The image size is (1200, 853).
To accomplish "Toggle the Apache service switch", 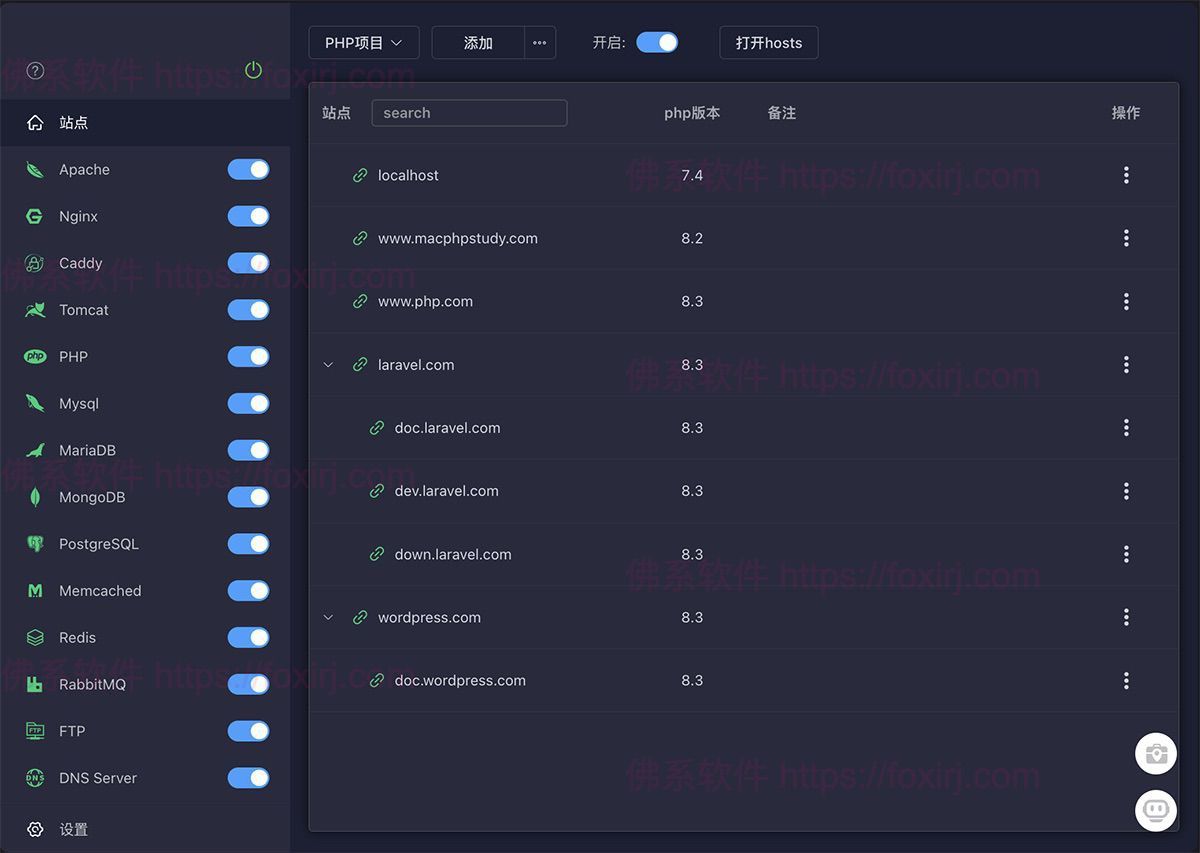I will [248, 169].
